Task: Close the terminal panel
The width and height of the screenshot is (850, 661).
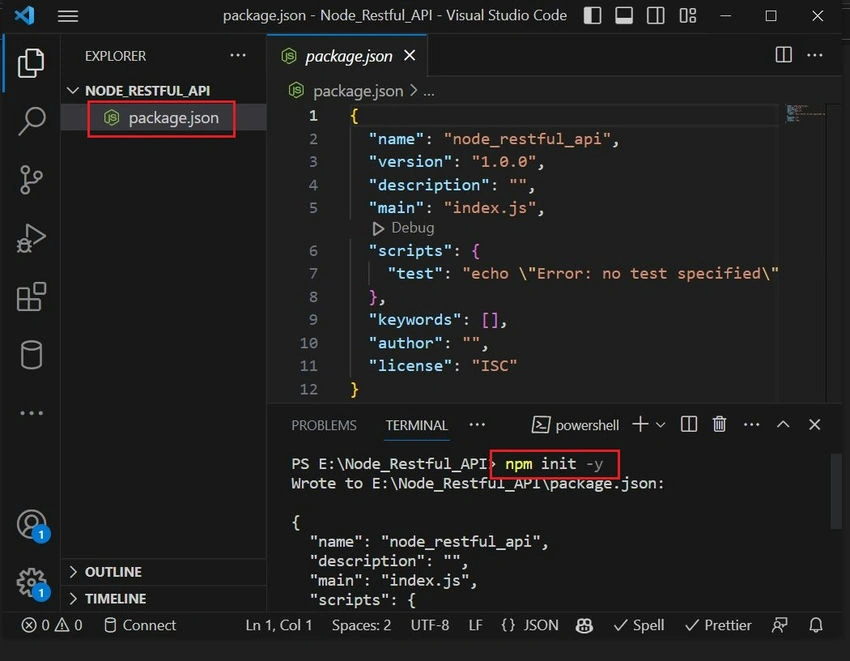Action: (814, 425)
